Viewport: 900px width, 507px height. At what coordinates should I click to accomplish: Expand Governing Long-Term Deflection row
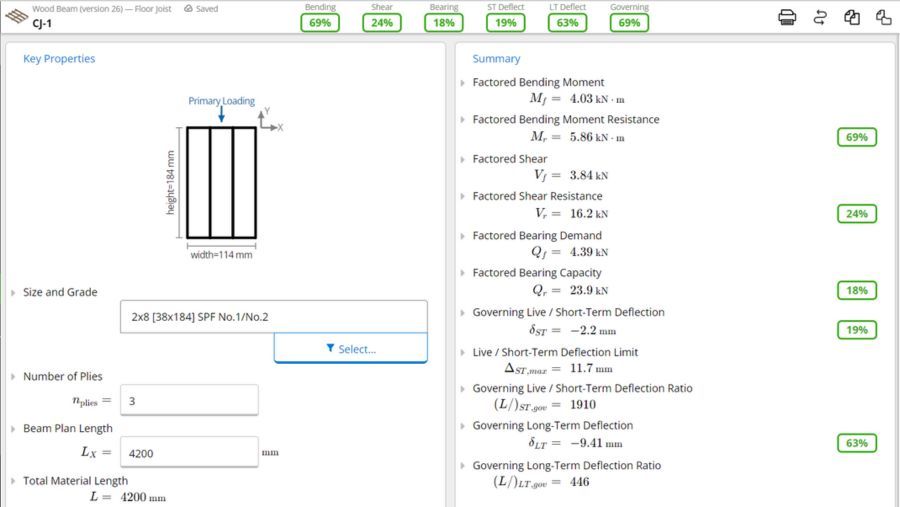(463, 425)
